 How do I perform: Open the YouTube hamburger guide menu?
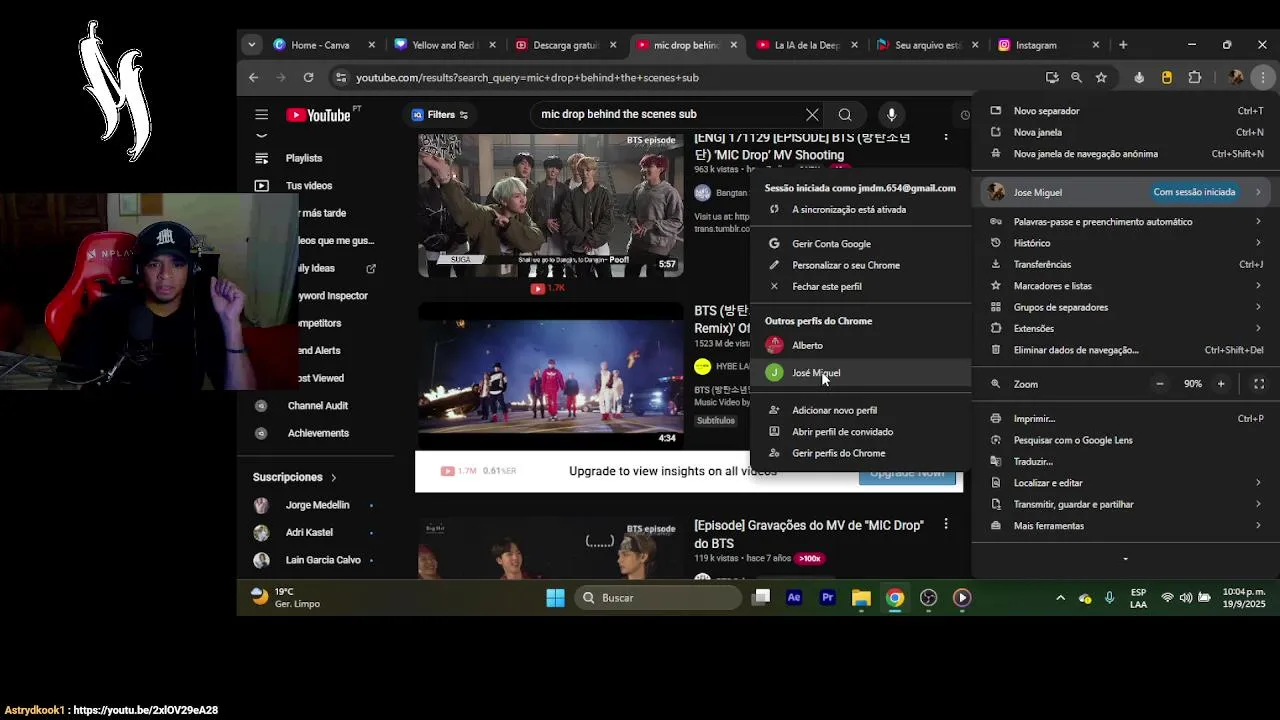click(x=261, y=115)
